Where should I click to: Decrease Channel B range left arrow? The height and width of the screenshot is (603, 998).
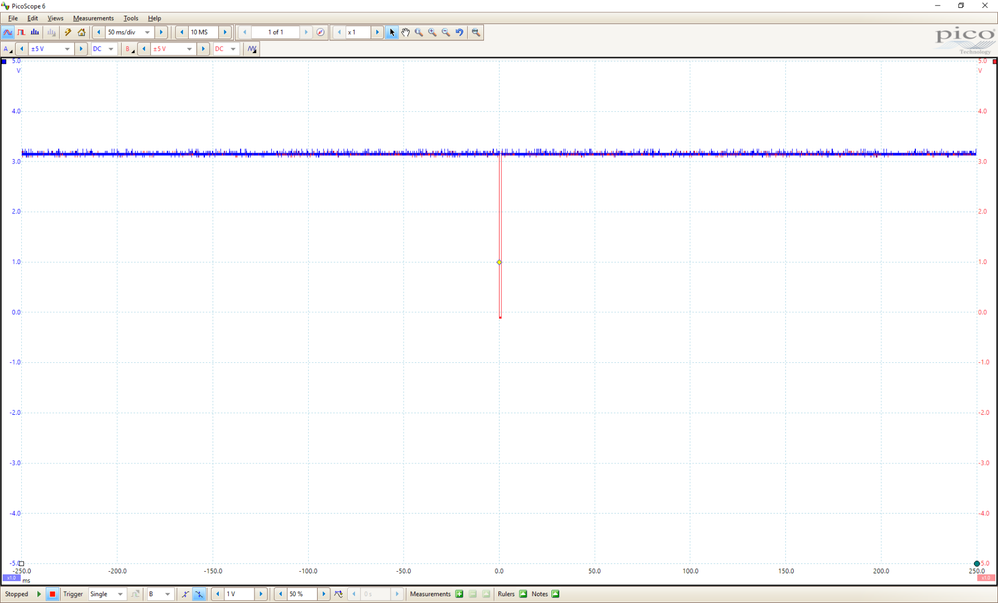click(x=144, y=49)
